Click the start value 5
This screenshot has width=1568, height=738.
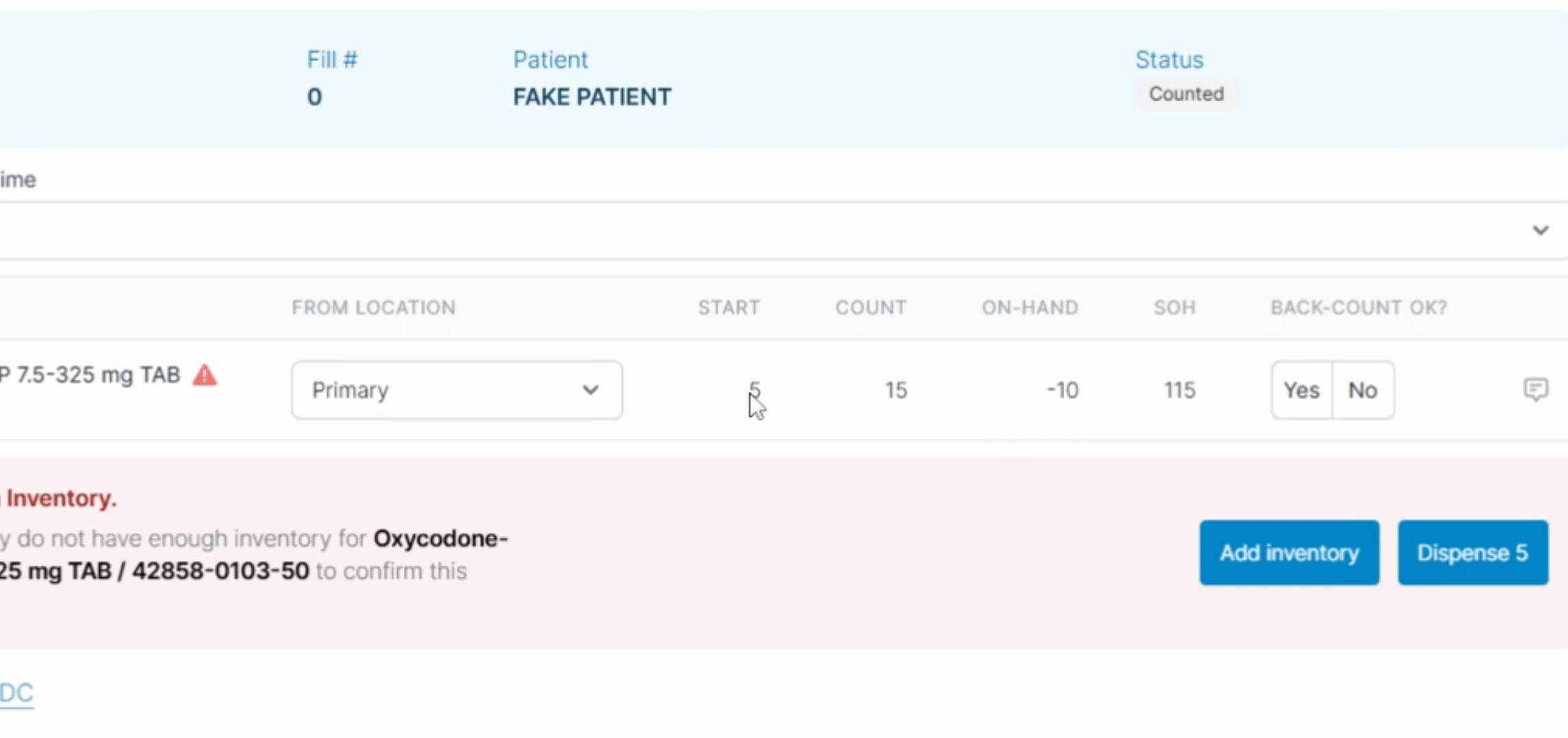point(754,390)
